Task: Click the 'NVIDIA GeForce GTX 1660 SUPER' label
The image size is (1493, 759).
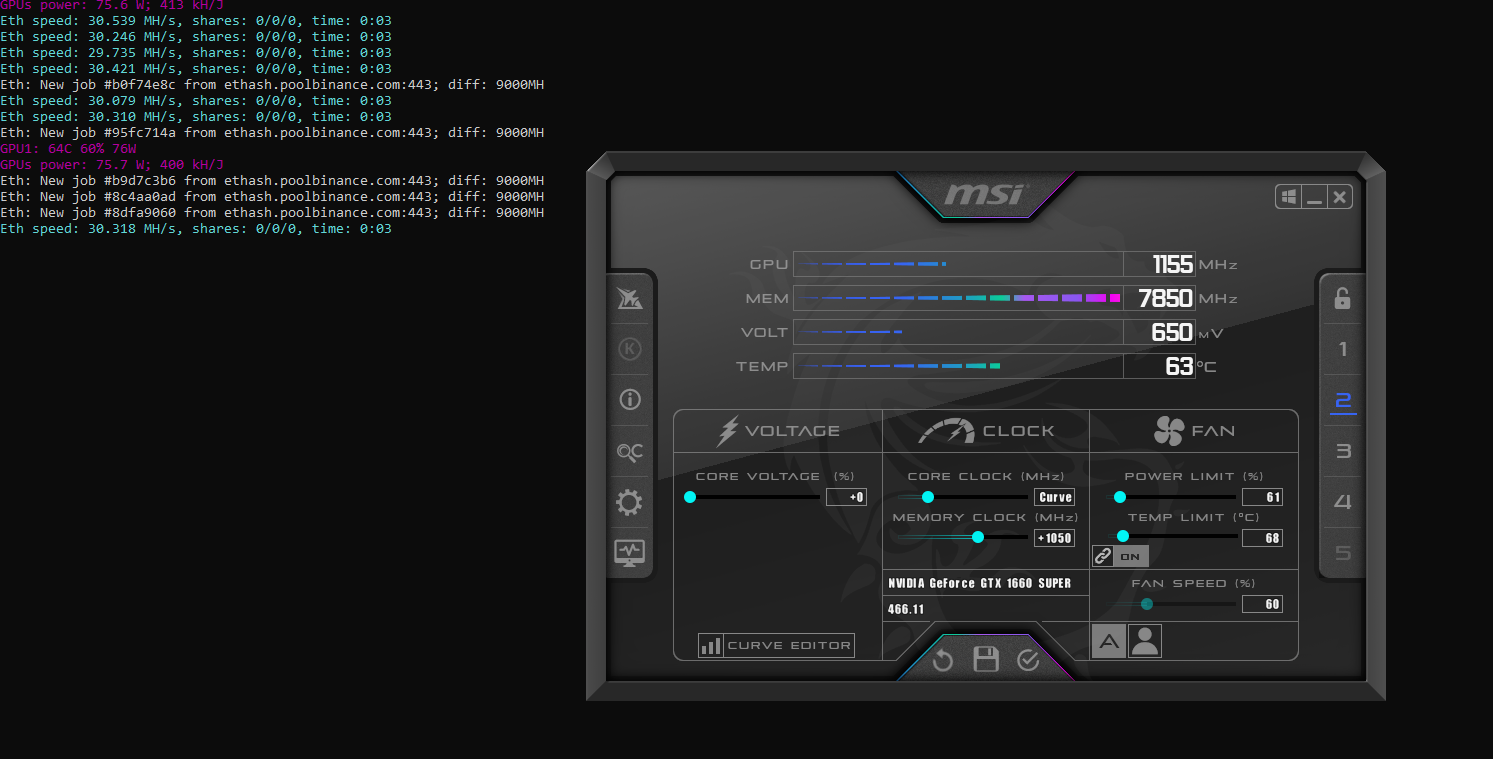Action: [980, 583]
